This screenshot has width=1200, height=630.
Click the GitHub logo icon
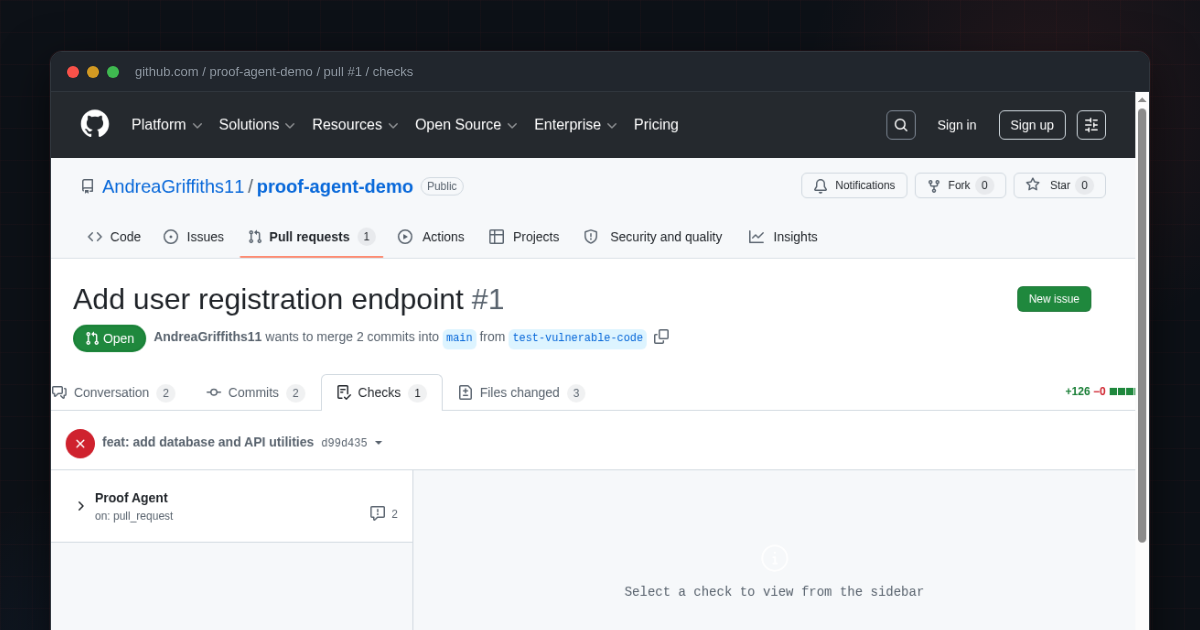(95, 124)
